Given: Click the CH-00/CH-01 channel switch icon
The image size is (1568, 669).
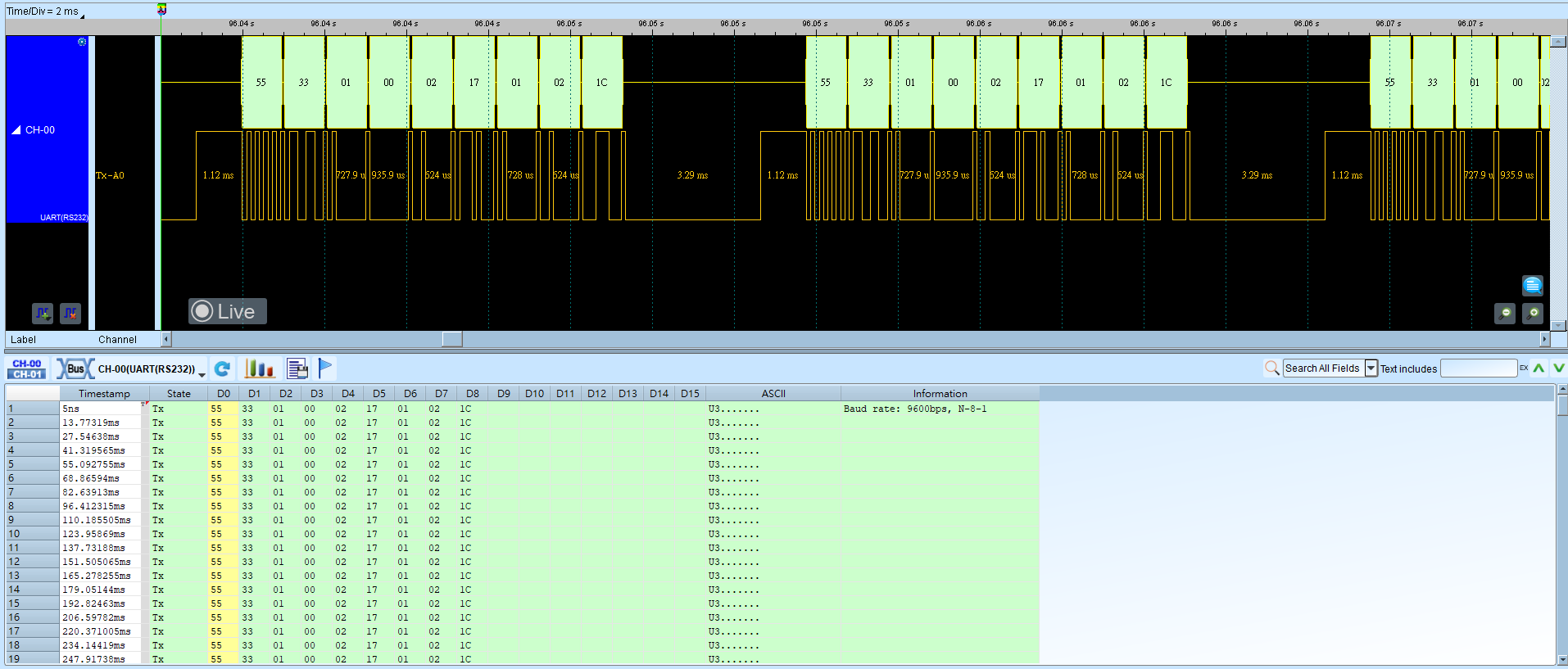Looking at the screenshot, I should [27, 368].
